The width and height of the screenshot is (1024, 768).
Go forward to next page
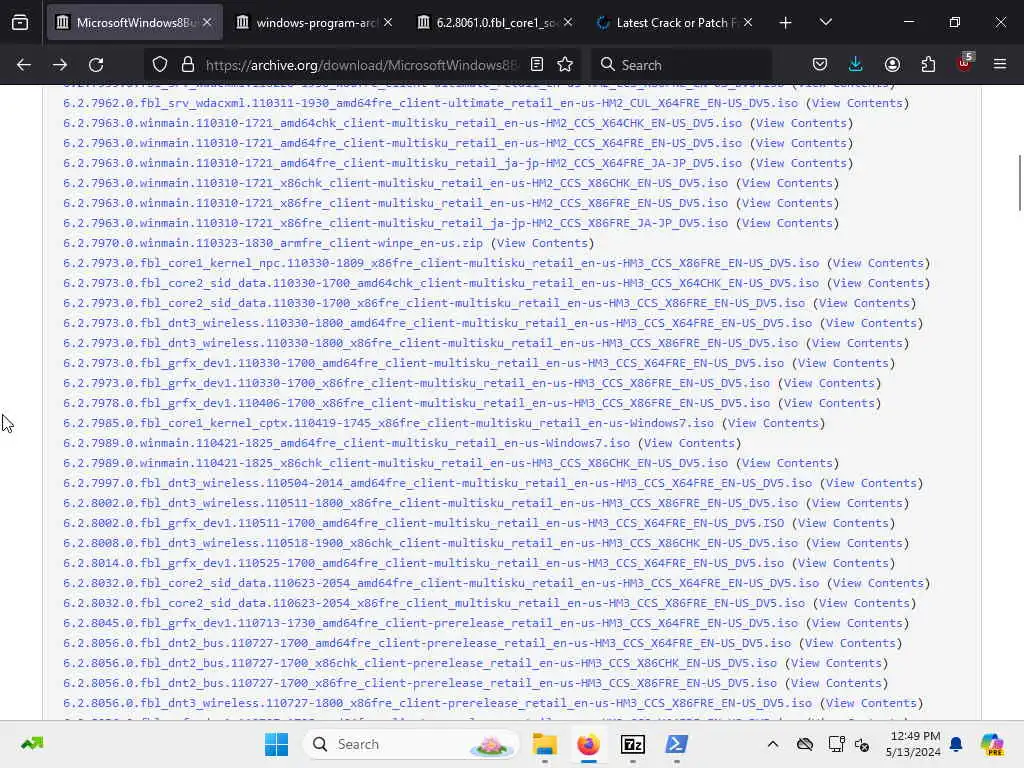click(x=60, y=65)
